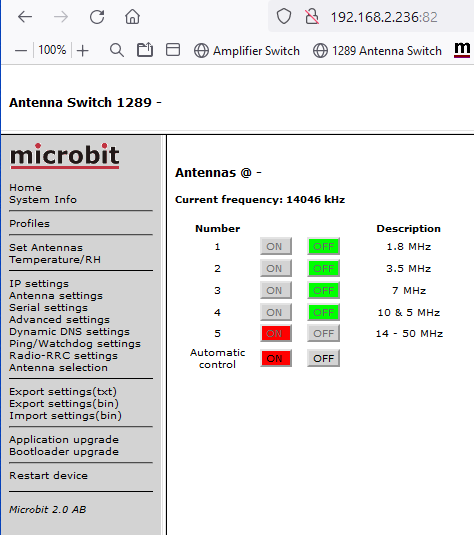Click OFF for antenna 3 (7 MHz)
Image resolution: width=474 pixels, height=535 pixels.
323,290
